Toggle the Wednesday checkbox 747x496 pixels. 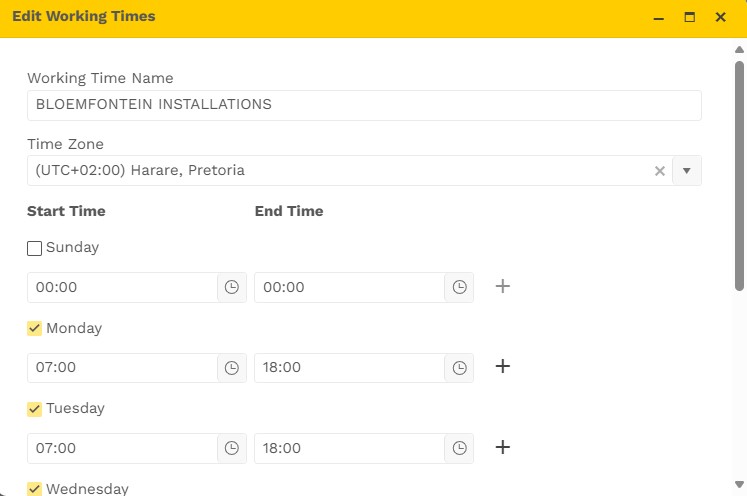[x=35, y=489]
